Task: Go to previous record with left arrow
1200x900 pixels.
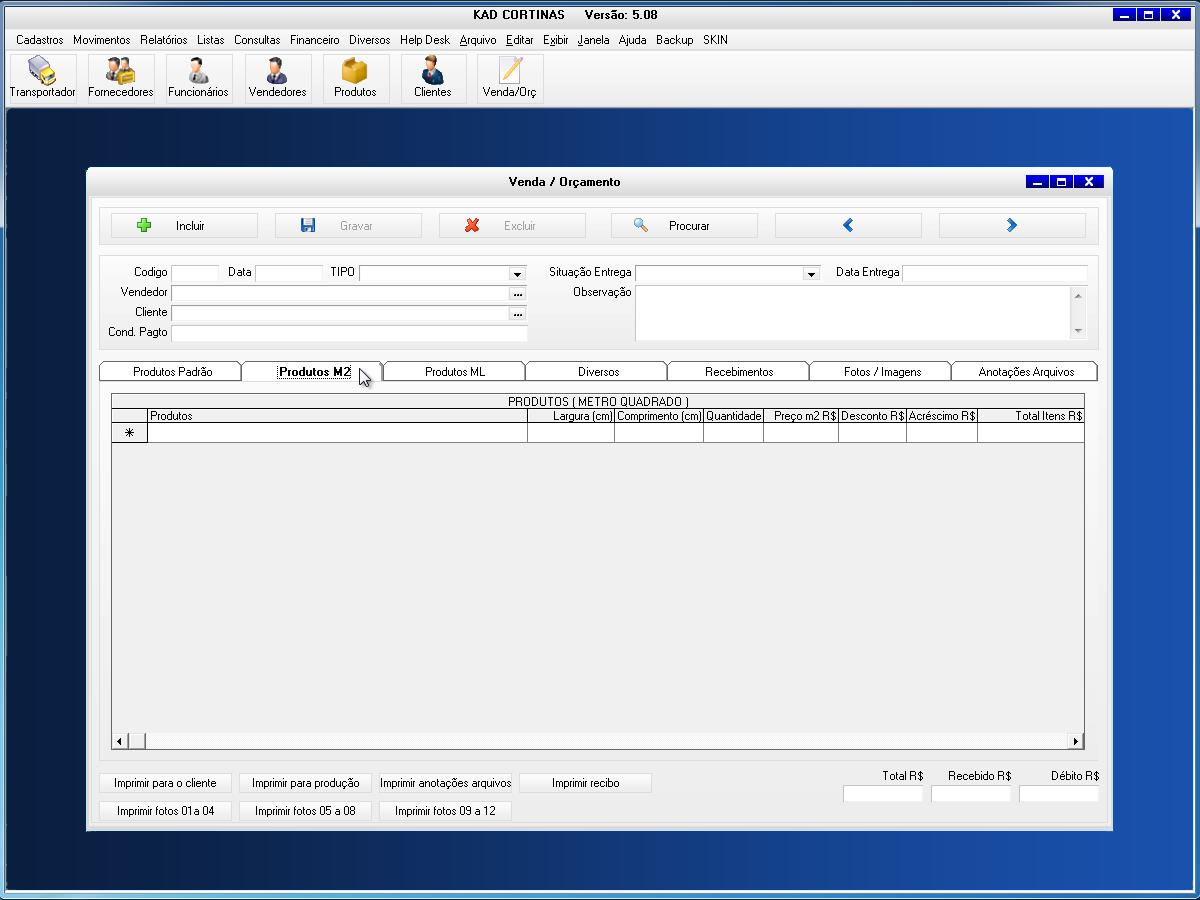Action: click(x=848, y=226)
